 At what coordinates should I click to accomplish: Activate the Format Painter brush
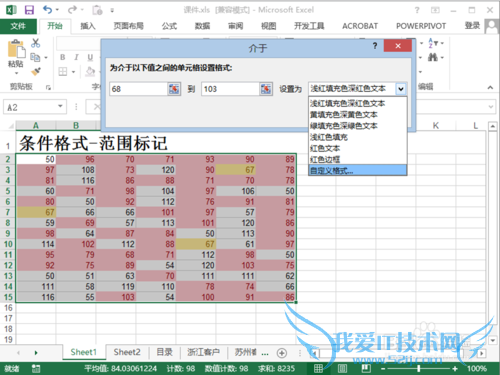pos(36,71)
